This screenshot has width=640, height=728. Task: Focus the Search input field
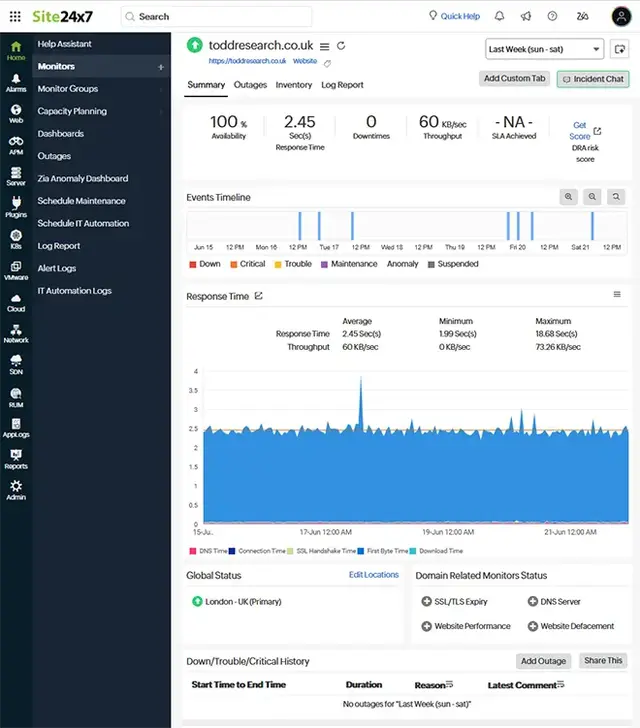tap(216, 17)
